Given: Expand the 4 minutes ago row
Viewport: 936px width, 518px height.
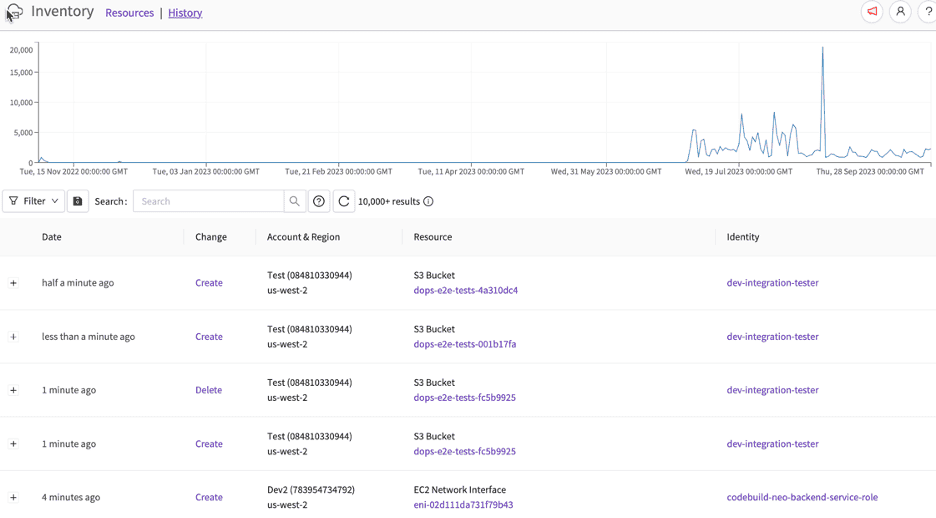Looking at the screenshot, I should coord(13,497).
